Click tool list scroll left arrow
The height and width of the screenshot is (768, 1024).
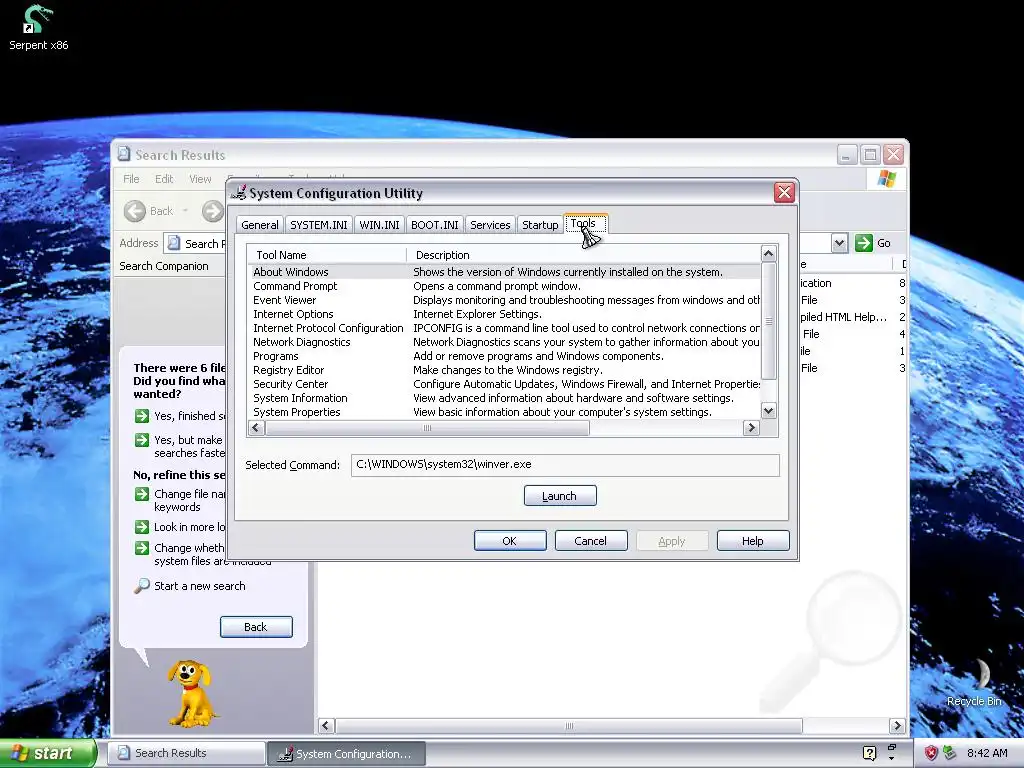tap(256, 428)
